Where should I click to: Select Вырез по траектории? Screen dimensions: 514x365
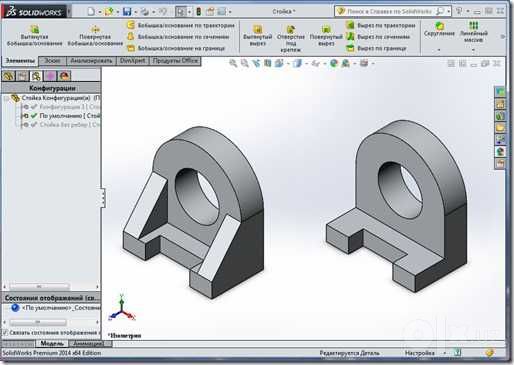tap(381, 25)
